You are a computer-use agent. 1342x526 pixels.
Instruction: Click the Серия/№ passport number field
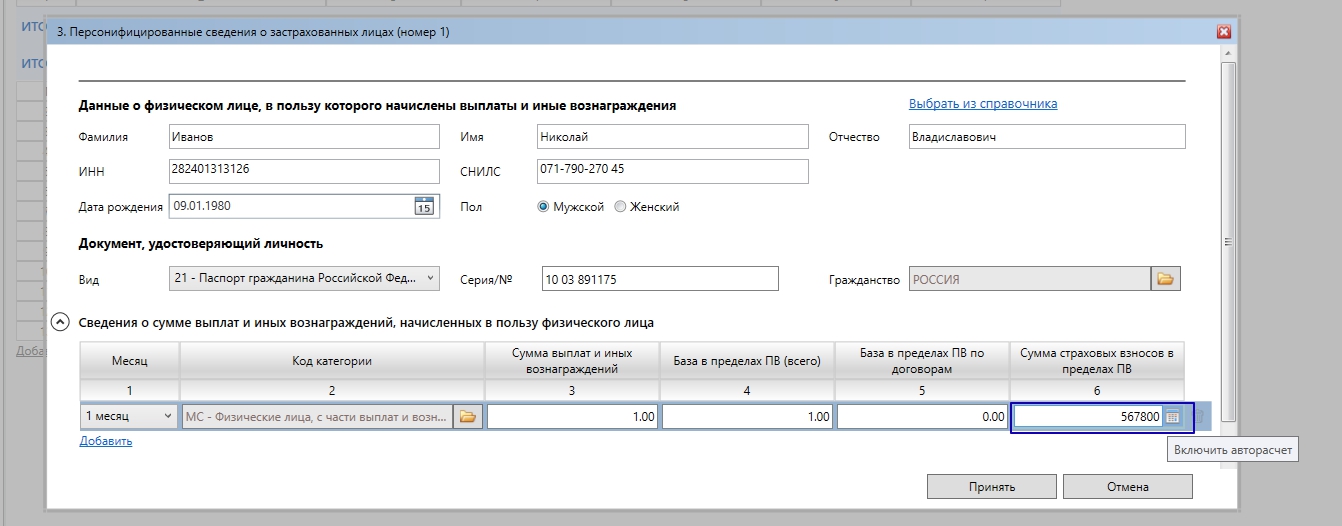pyautogui.click(x=659, y=280)
